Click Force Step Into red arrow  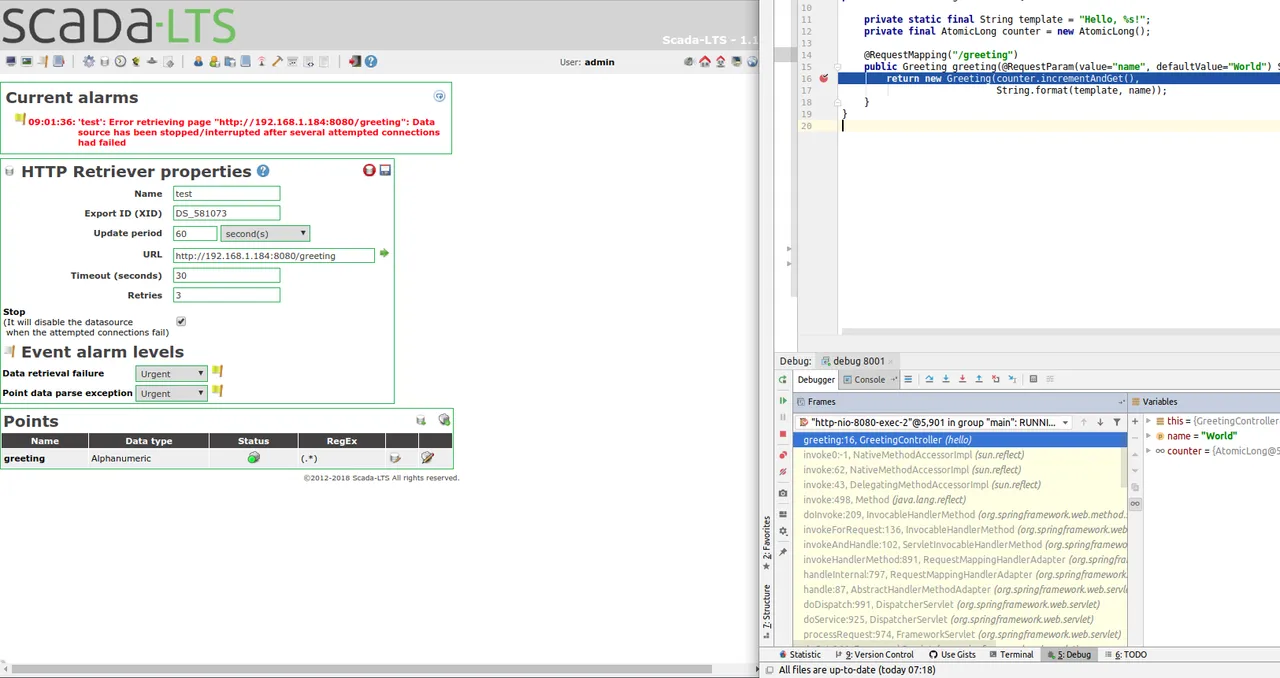coord(963,379)
